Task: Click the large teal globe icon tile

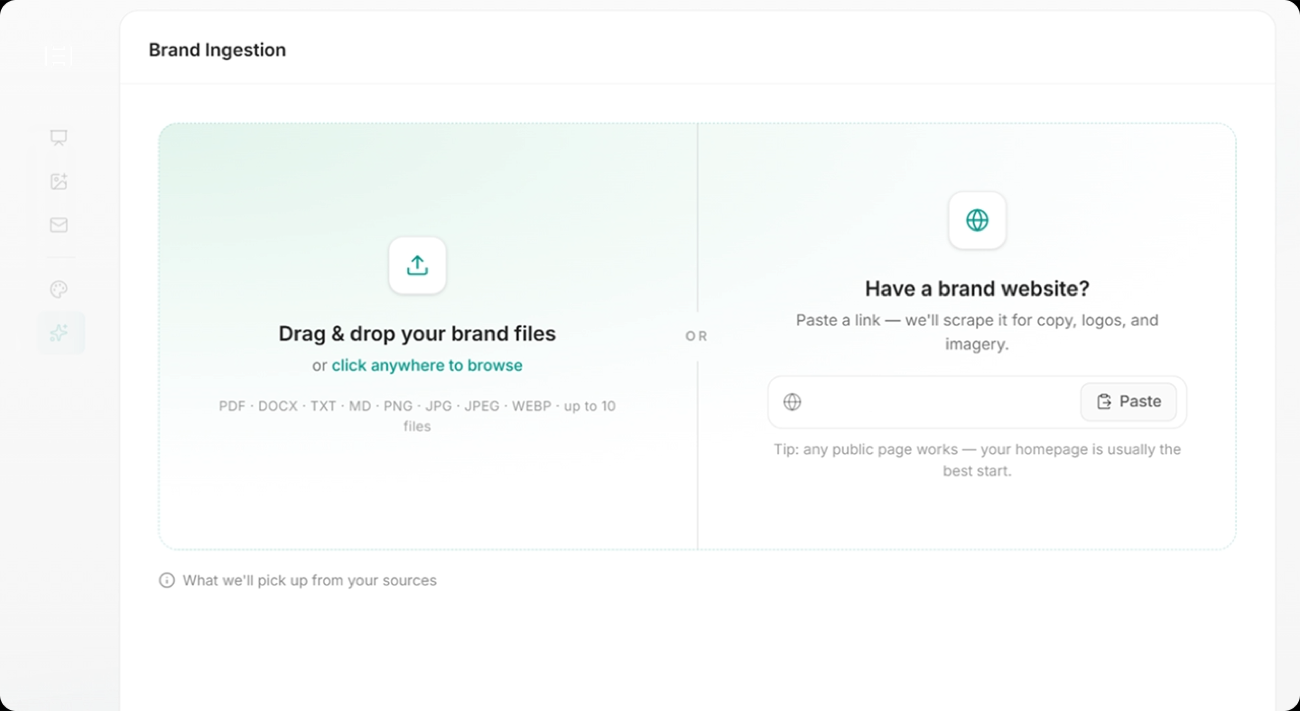Action: tap(977, 220)
